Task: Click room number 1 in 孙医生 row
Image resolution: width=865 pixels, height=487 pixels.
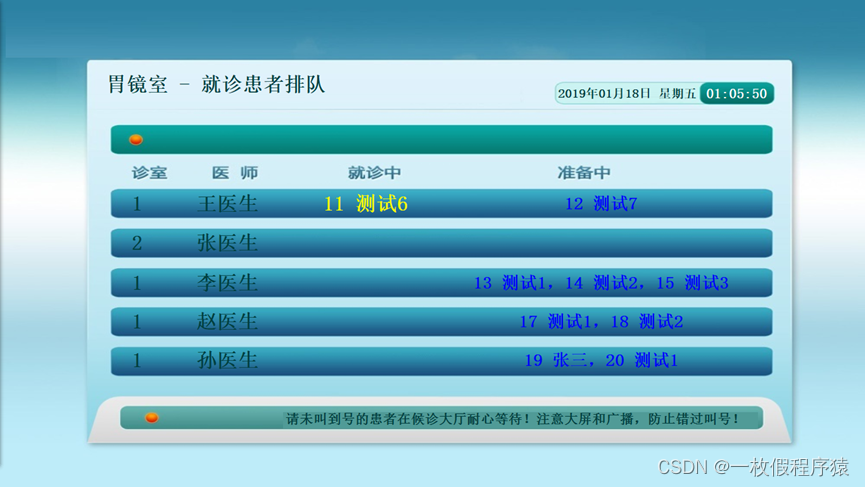Action: click(x=137, y=360)
